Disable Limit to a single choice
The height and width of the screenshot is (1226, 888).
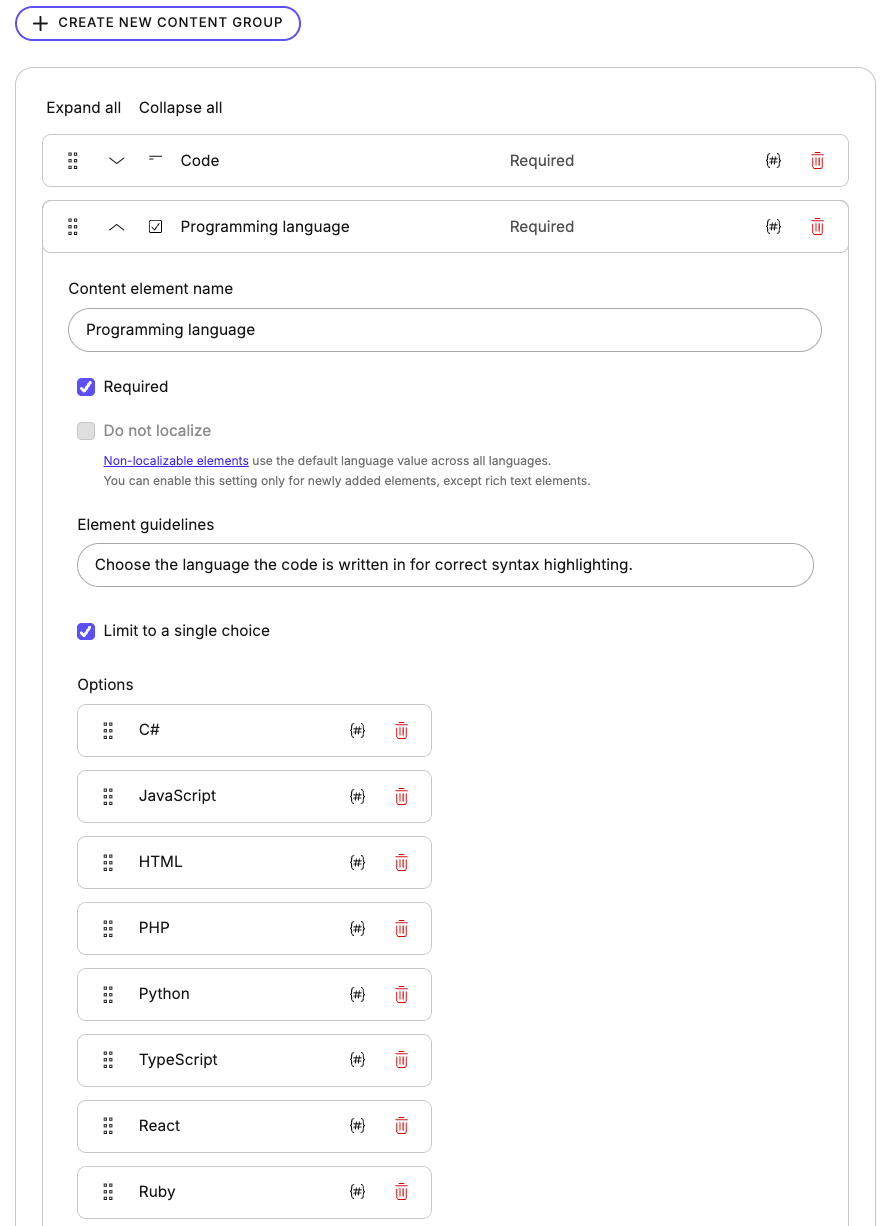click(86, 631)
